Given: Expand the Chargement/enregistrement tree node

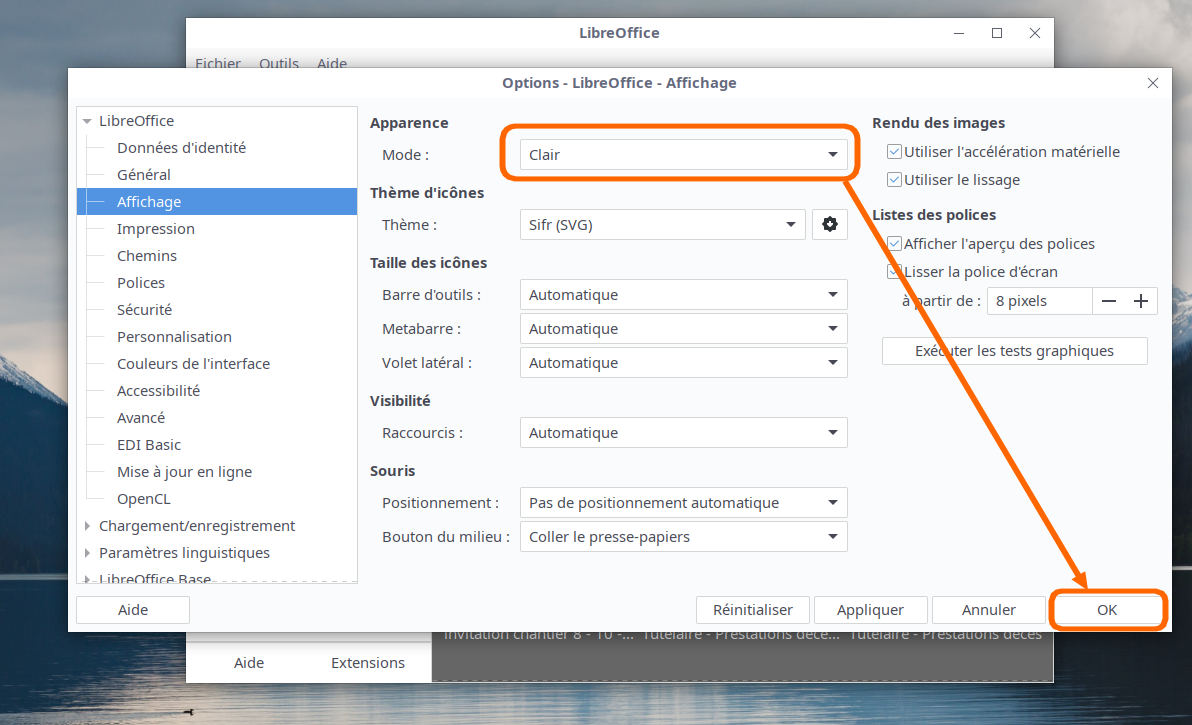Looking at the screenshot, I should (x=88, y=526).
